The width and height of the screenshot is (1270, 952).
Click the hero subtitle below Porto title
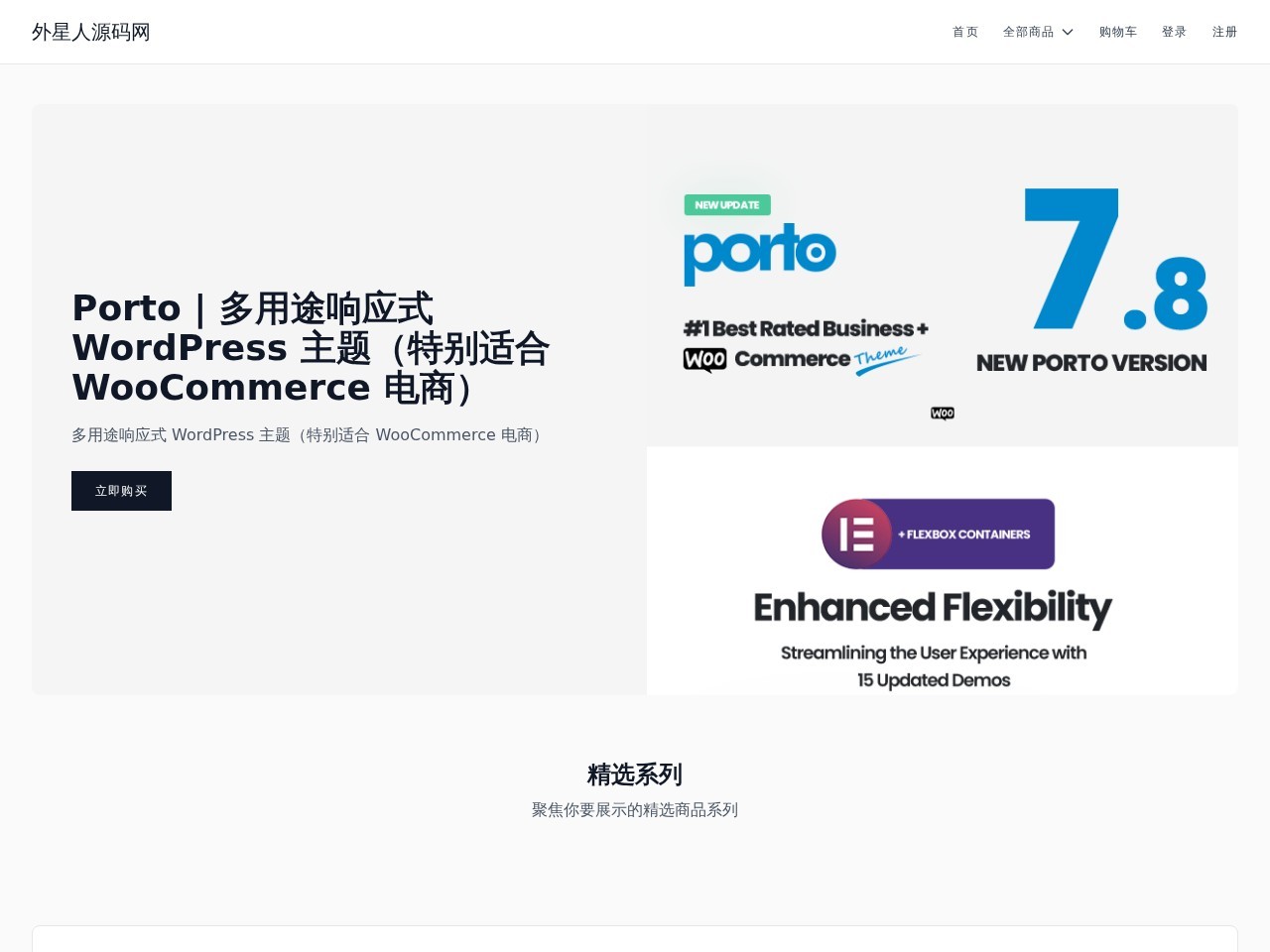[x=309, y=434]
